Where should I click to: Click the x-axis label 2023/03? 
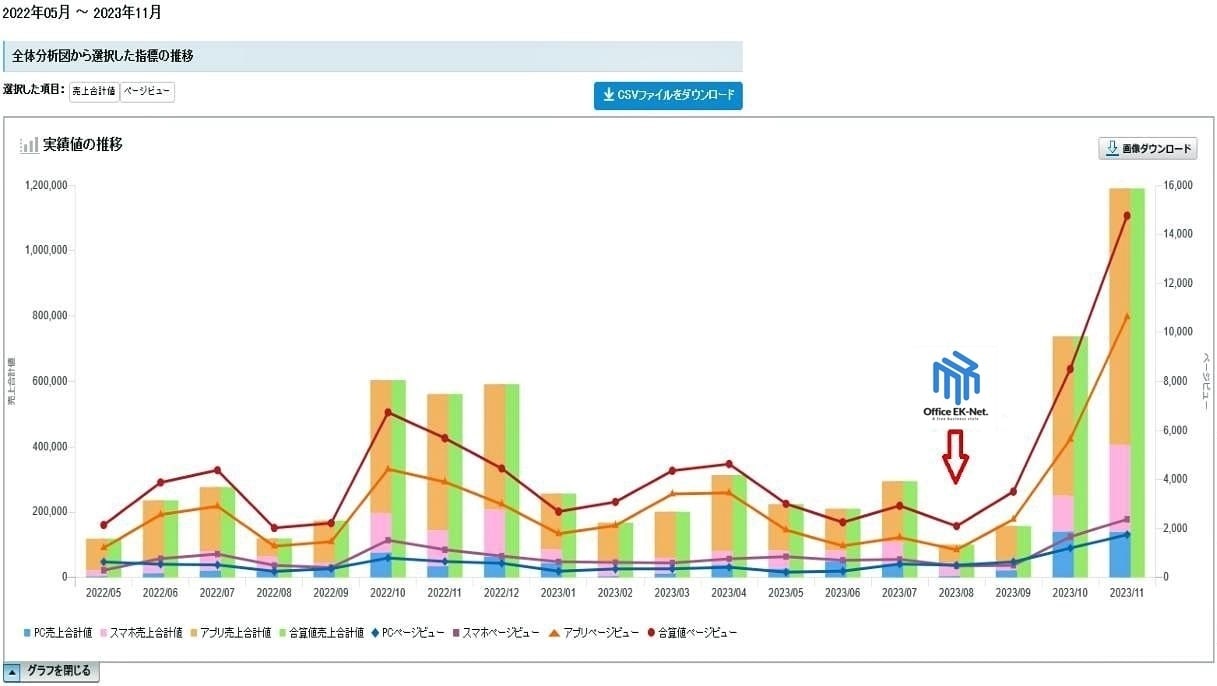672,593
